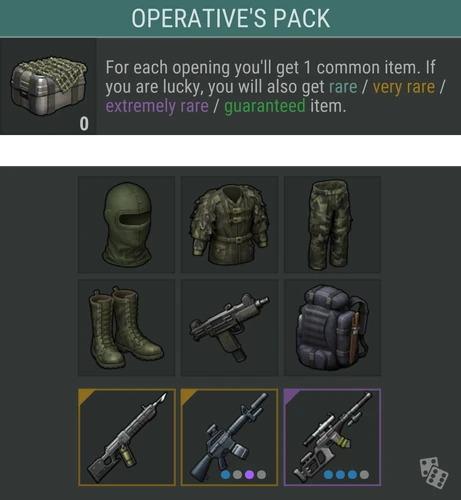
Task: Click the first blue dot on M16
Action: pyautogui.click(x=226, y=474)
